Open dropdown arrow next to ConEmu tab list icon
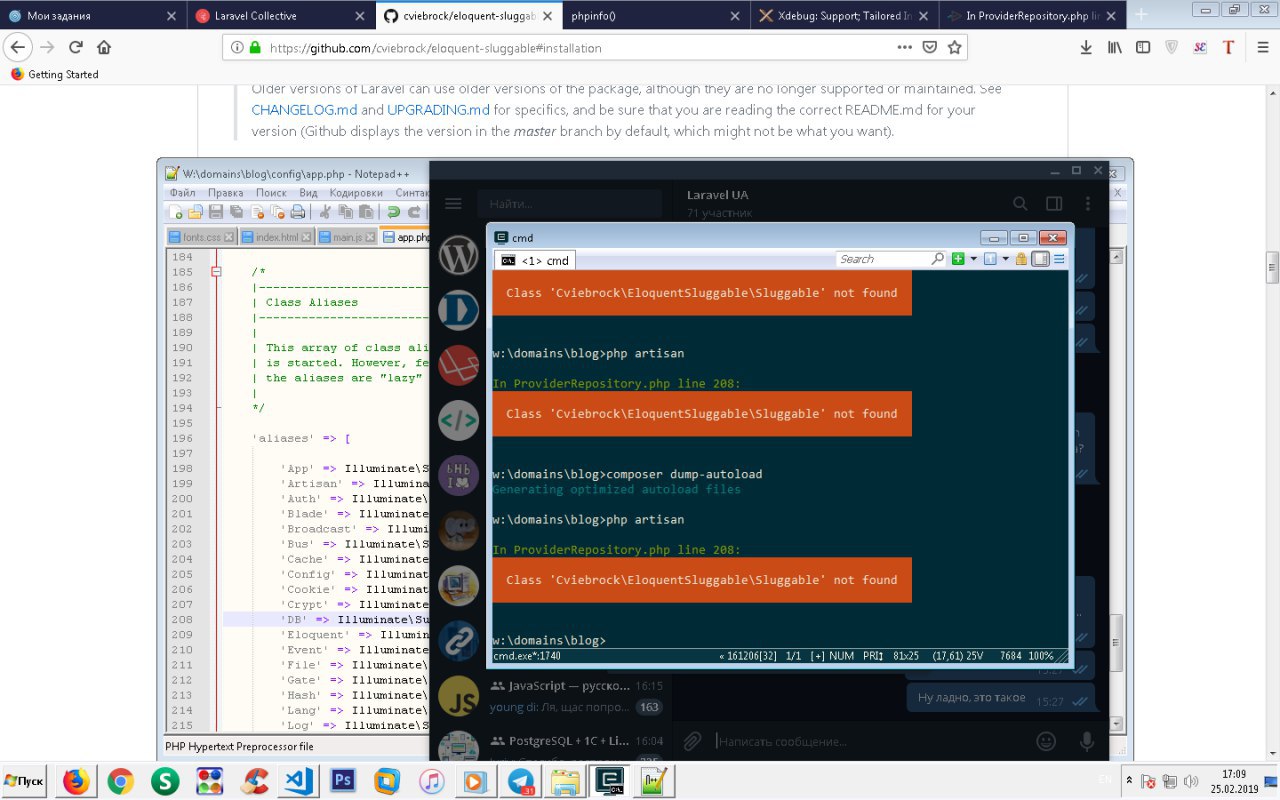 click(1006, 259)
